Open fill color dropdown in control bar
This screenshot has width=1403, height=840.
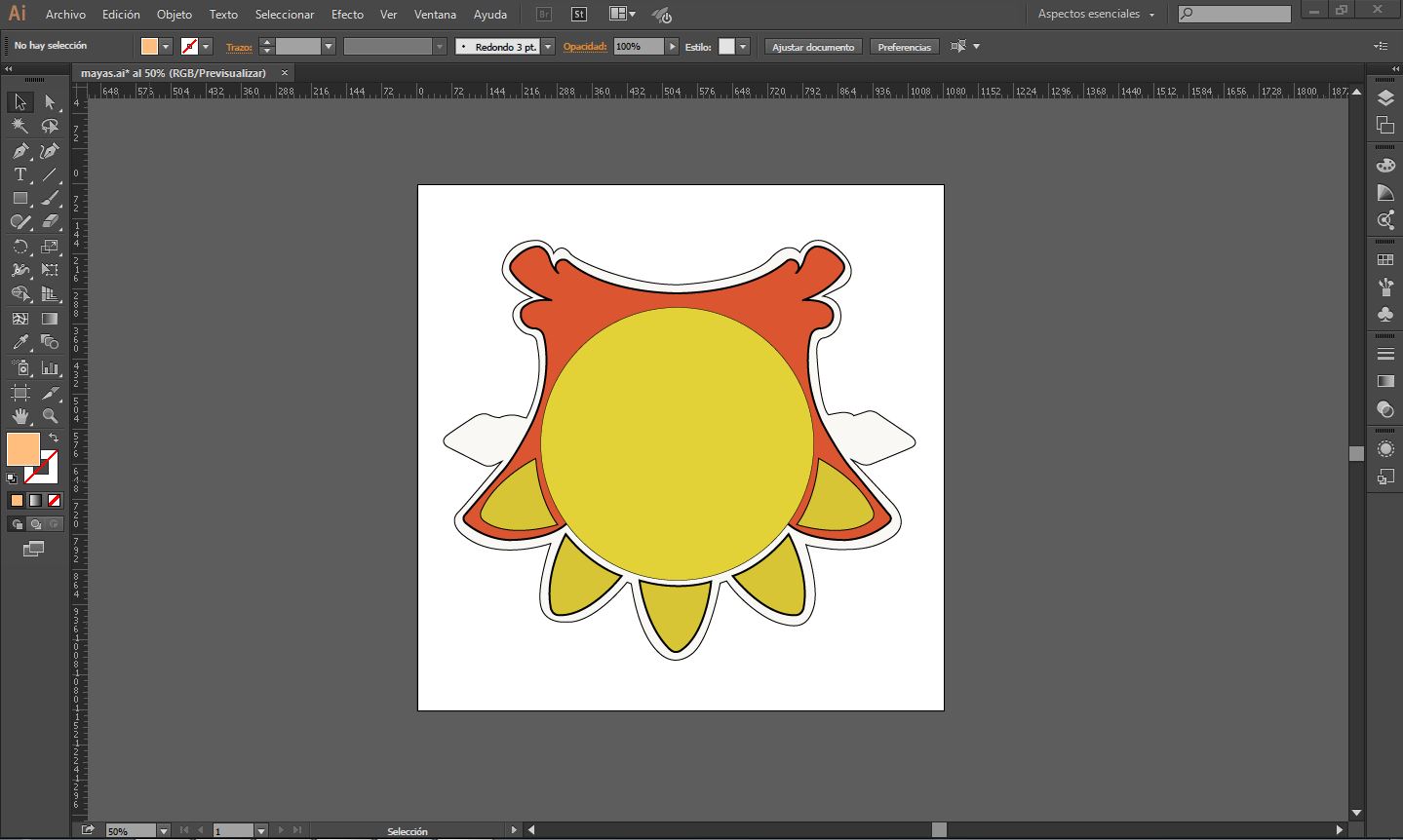(x=167, y=47)
